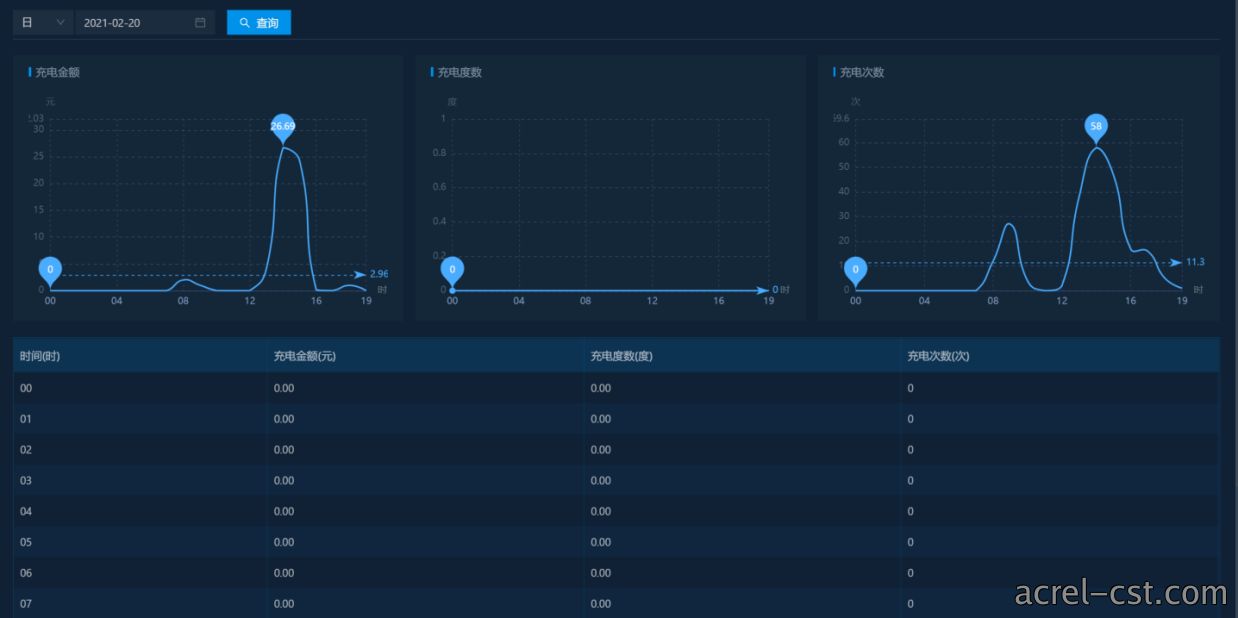The height and width of the screenshot is (618, 1238).
Task: Click the 26.69 peak marker pin
Action: click(x=283, y=128)
